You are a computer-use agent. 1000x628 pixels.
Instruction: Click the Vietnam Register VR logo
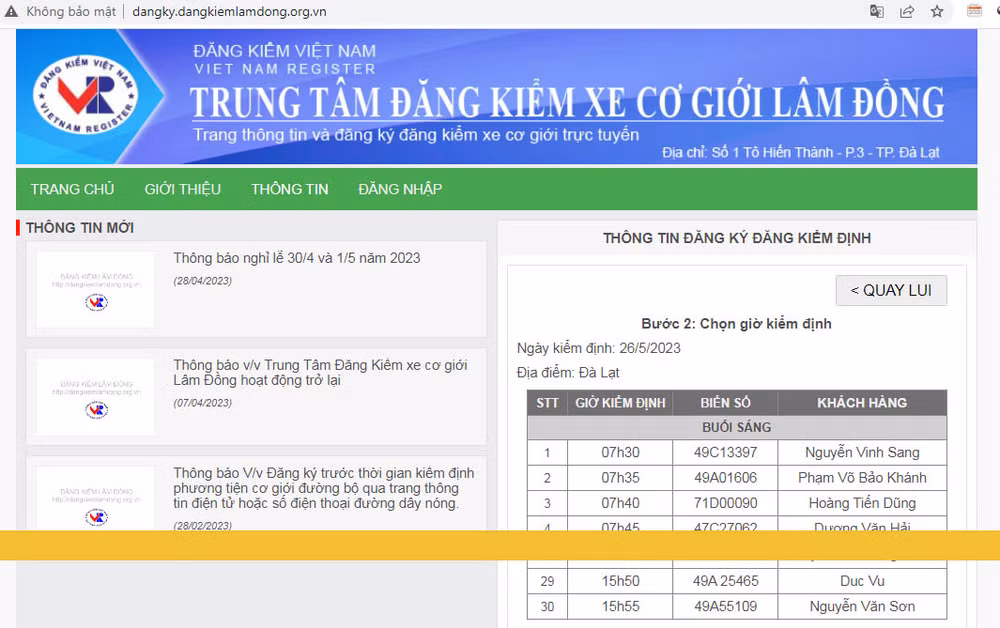point(85,95)
